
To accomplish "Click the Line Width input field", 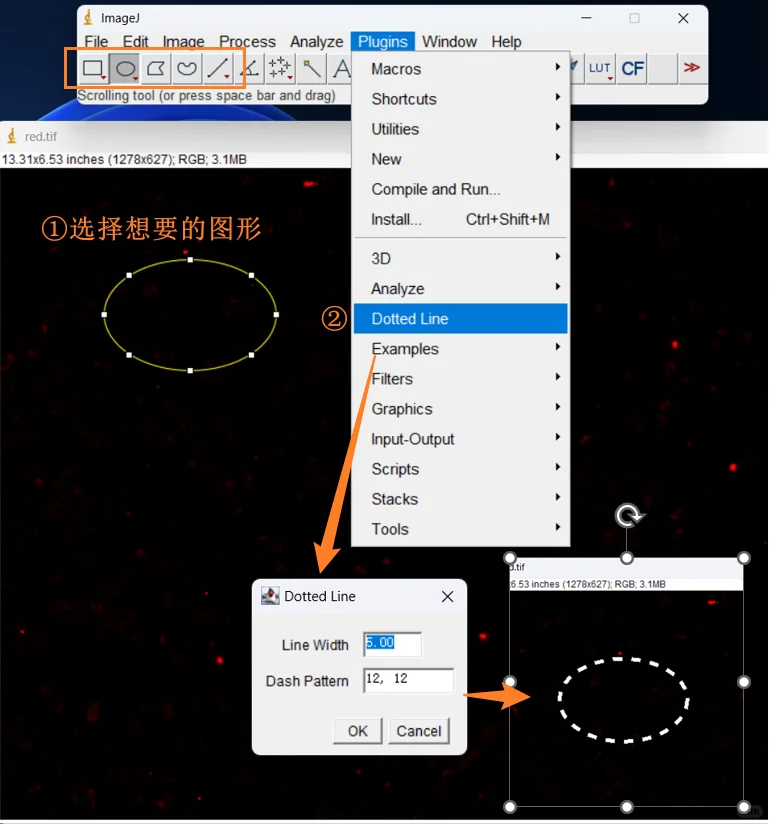I will [x=392, y=644].
